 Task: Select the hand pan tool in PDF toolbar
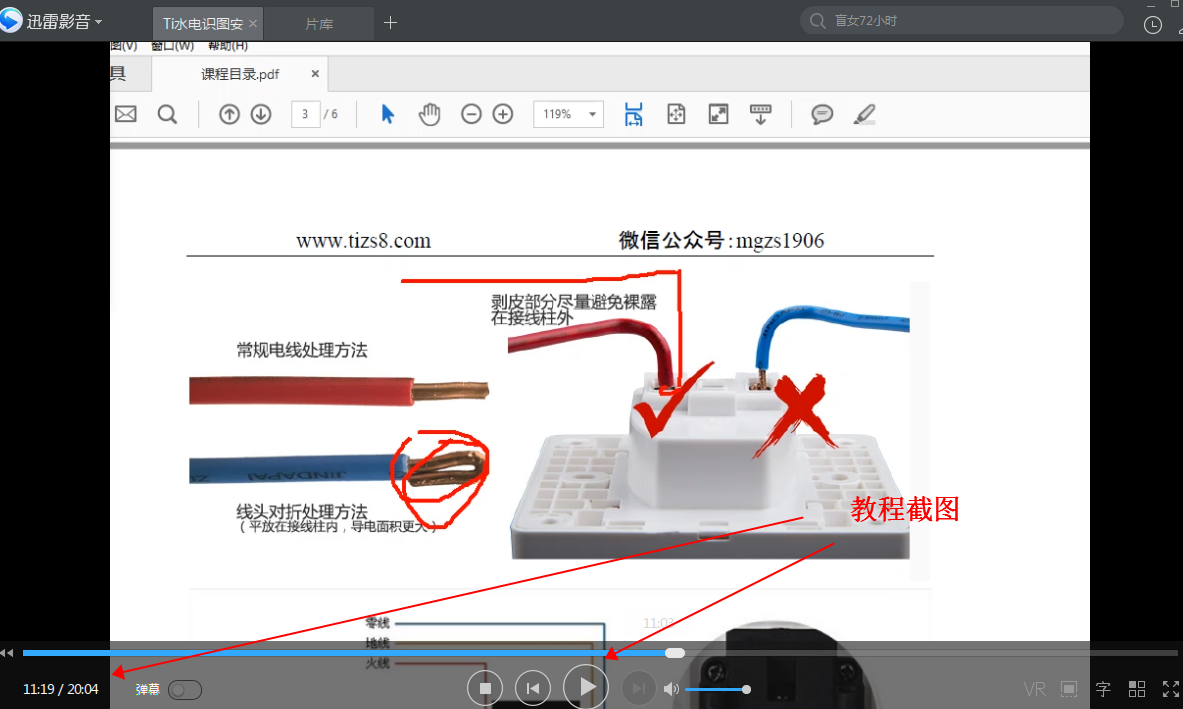[429, 114]
